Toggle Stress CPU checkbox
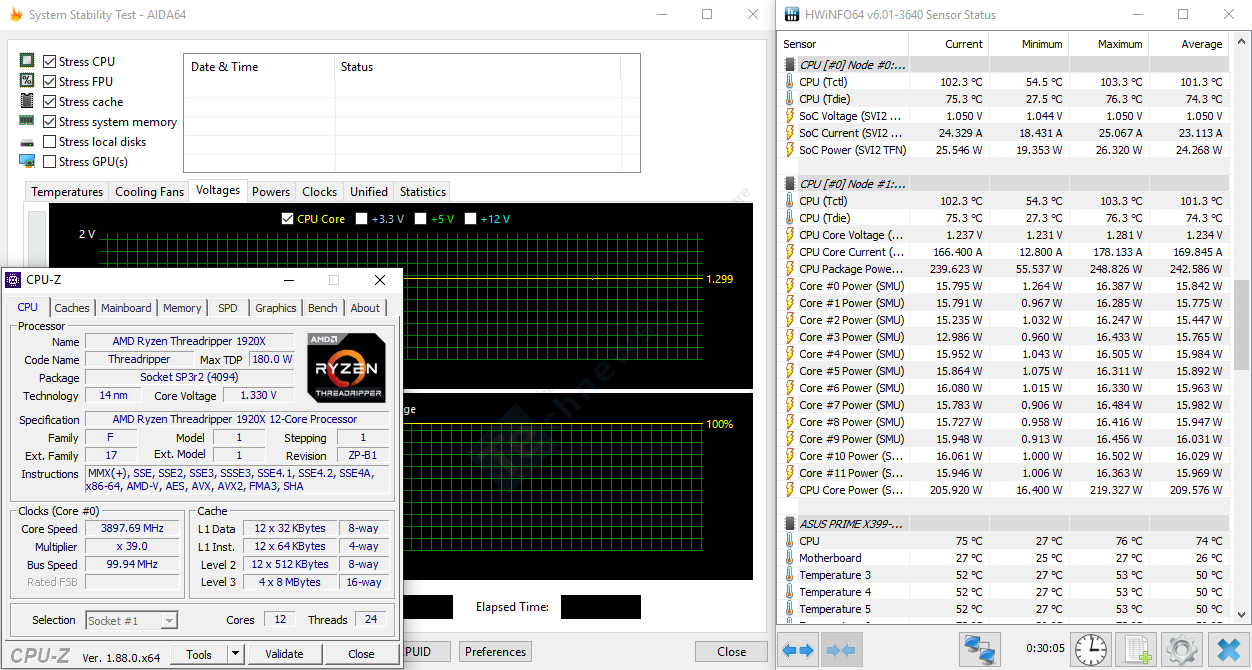The image size is (1252, 670). click(x=49, y=61)
